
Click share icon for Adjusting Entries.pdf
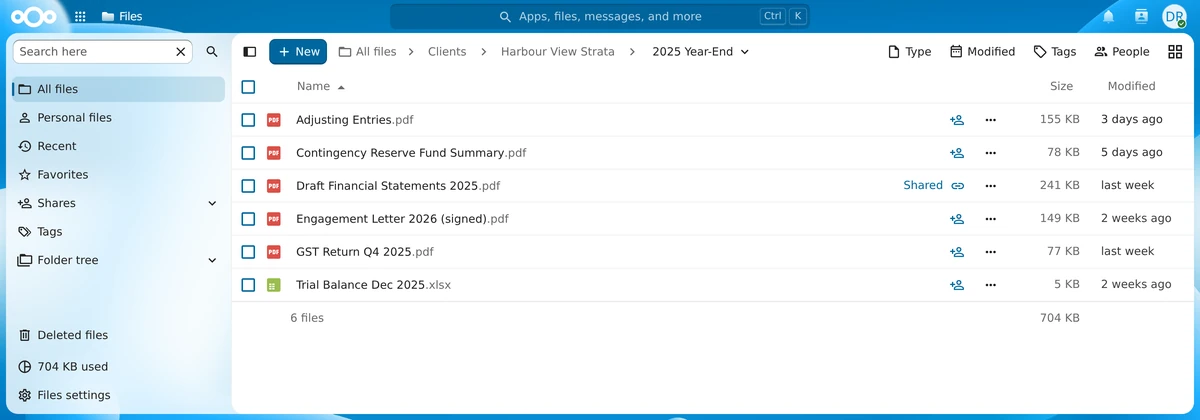[957, 119]
